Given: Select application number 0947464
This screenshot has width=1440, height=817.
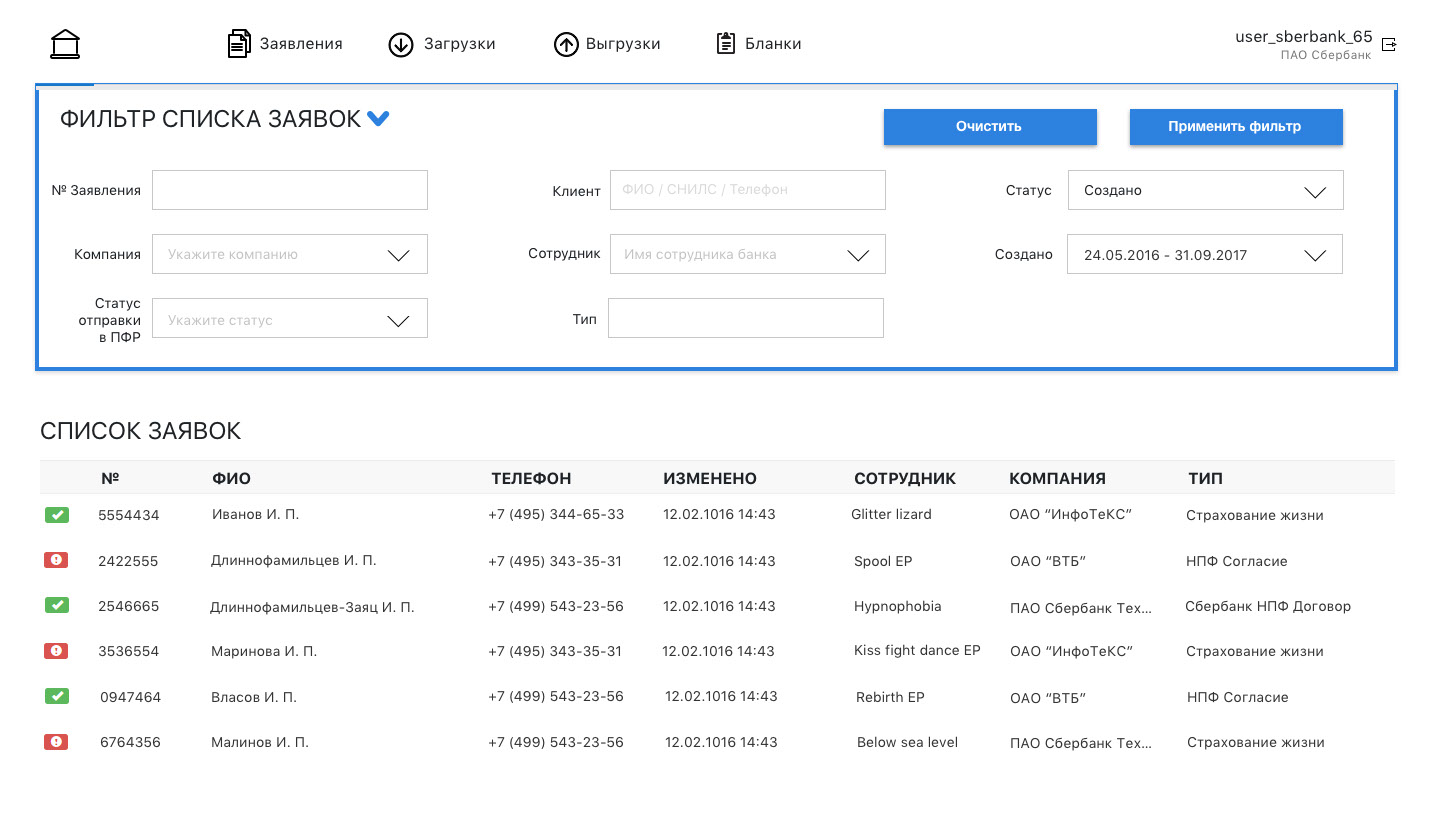Looking at the screenshot, I should click(130, 697).
